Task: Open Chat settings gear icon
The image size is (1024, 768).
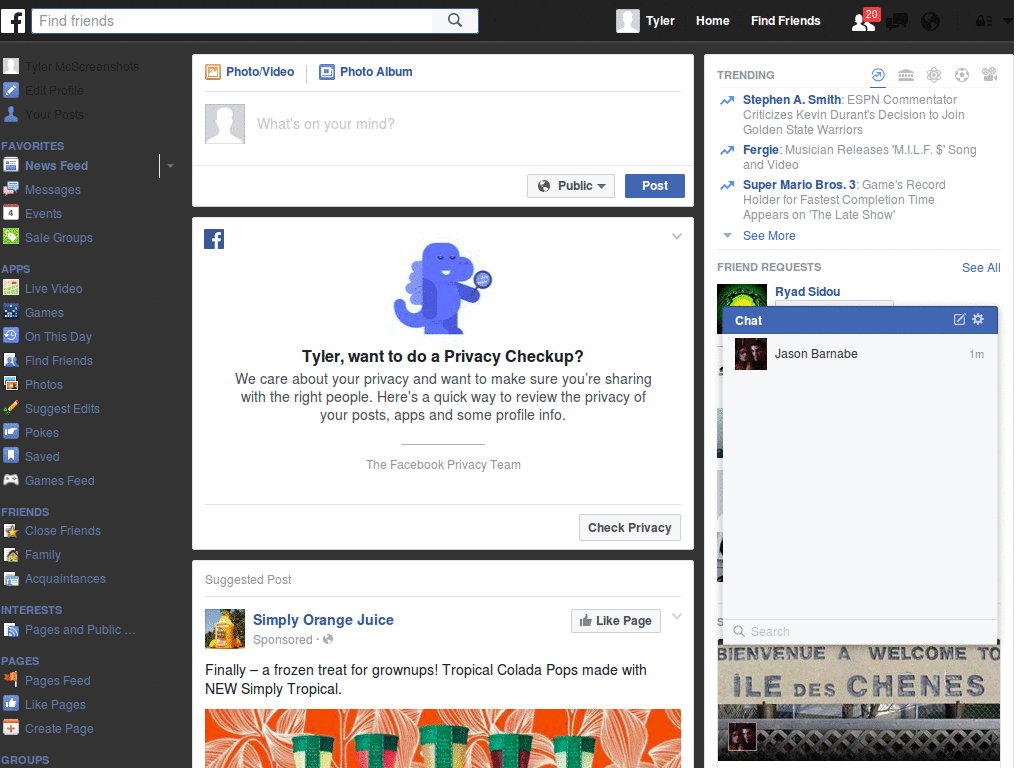Action: tap(978, 319)
